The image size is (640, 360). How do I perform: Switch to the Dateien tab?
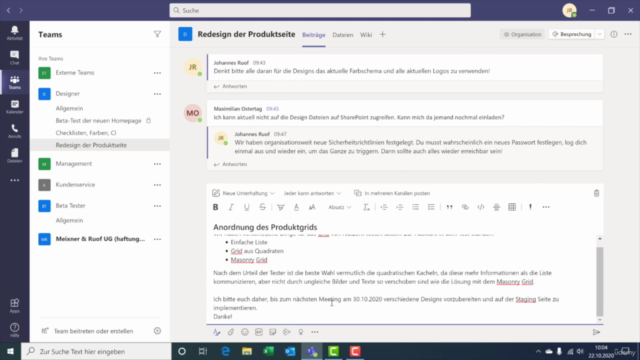click(342, 35)
